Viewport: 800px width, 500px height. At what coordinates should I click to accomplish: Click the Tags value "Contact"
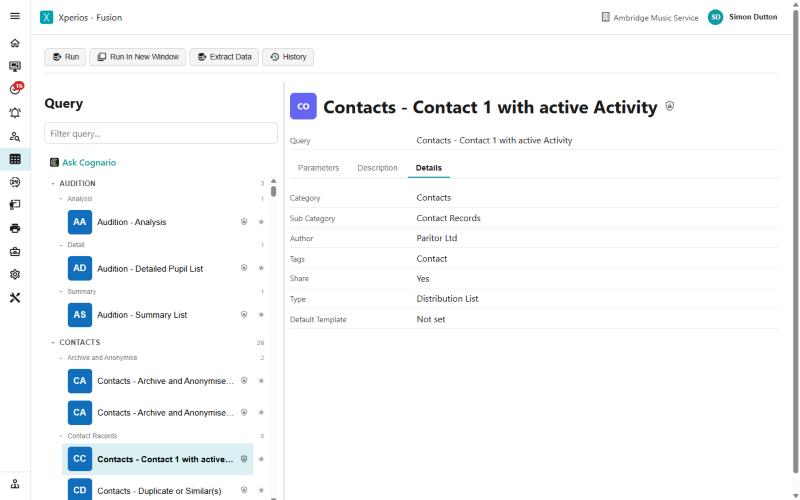point(432,259)
